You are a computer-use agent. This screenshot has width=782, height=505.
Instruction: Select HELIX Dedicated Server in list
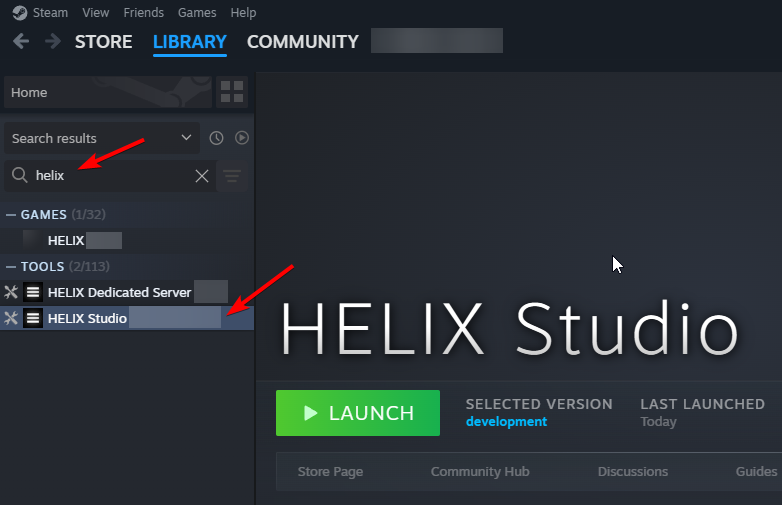[127, 292]
